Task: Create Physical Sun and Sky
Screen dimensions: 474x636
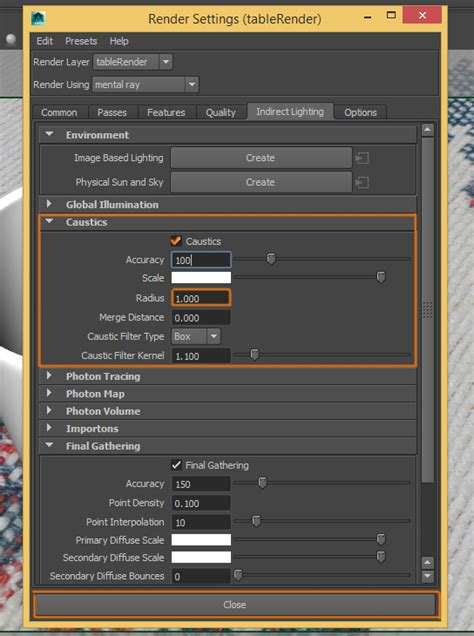Action: click(261, 183)
